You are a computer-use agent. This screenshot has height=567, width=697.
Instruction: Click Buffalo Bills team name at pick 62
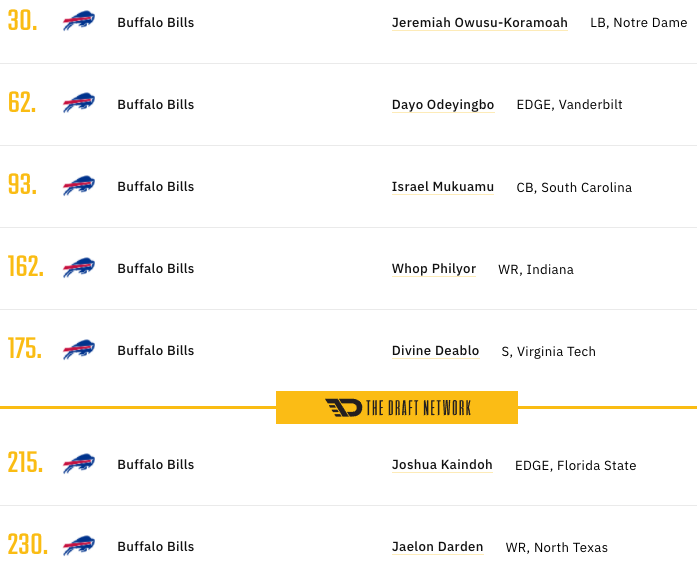[156, 104]
